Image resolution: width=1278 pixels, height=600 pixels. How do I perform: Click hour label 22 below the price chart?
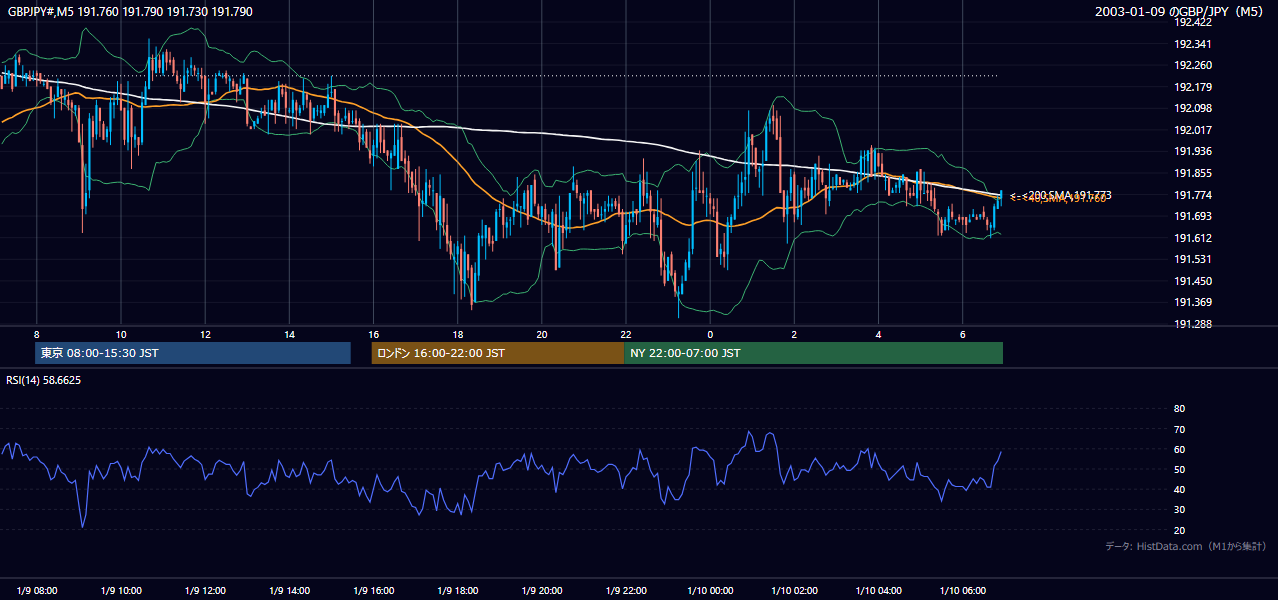626,334
